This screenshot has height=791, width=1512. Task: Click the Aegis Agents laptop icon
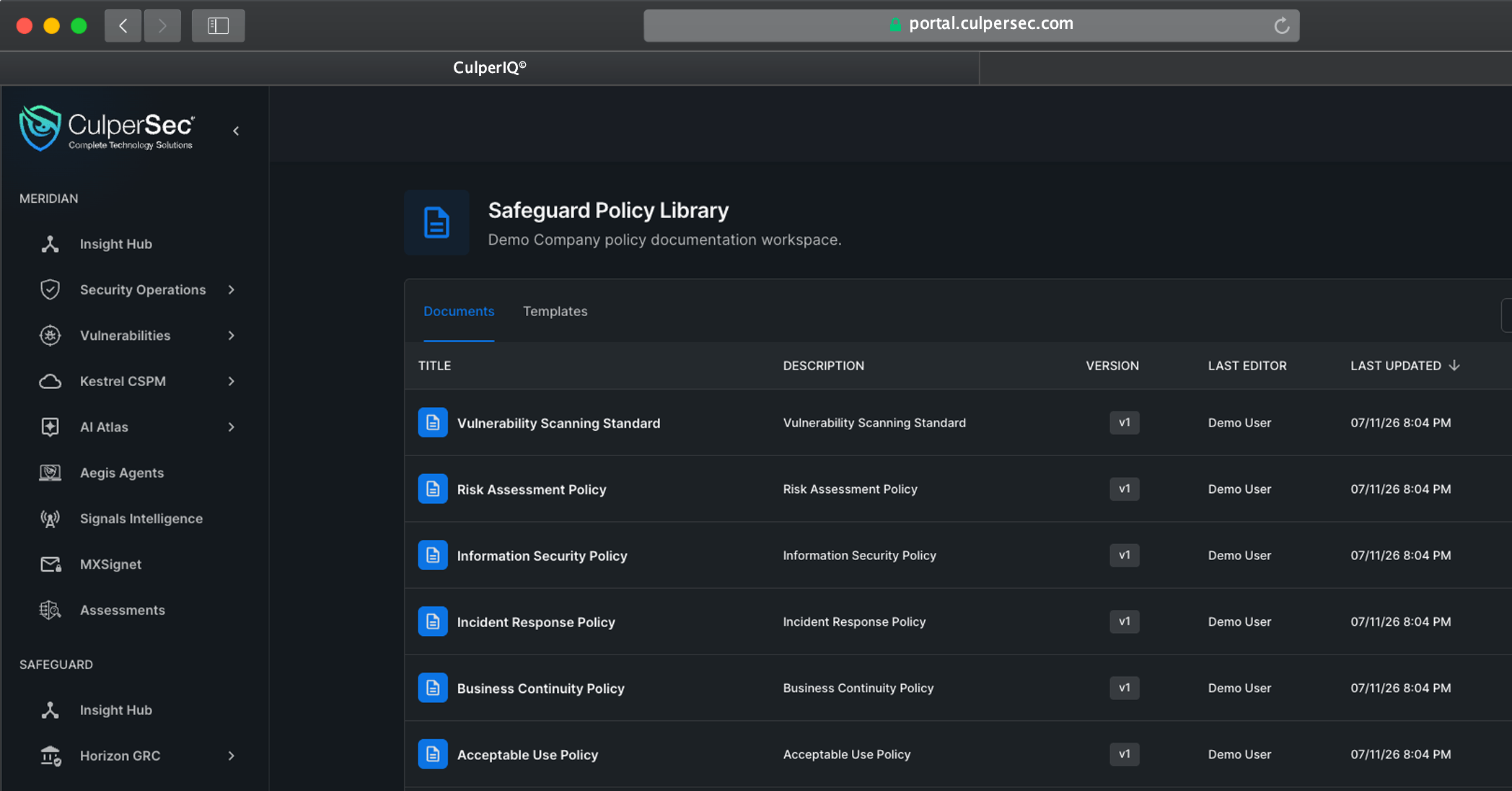tap(50, 473)
